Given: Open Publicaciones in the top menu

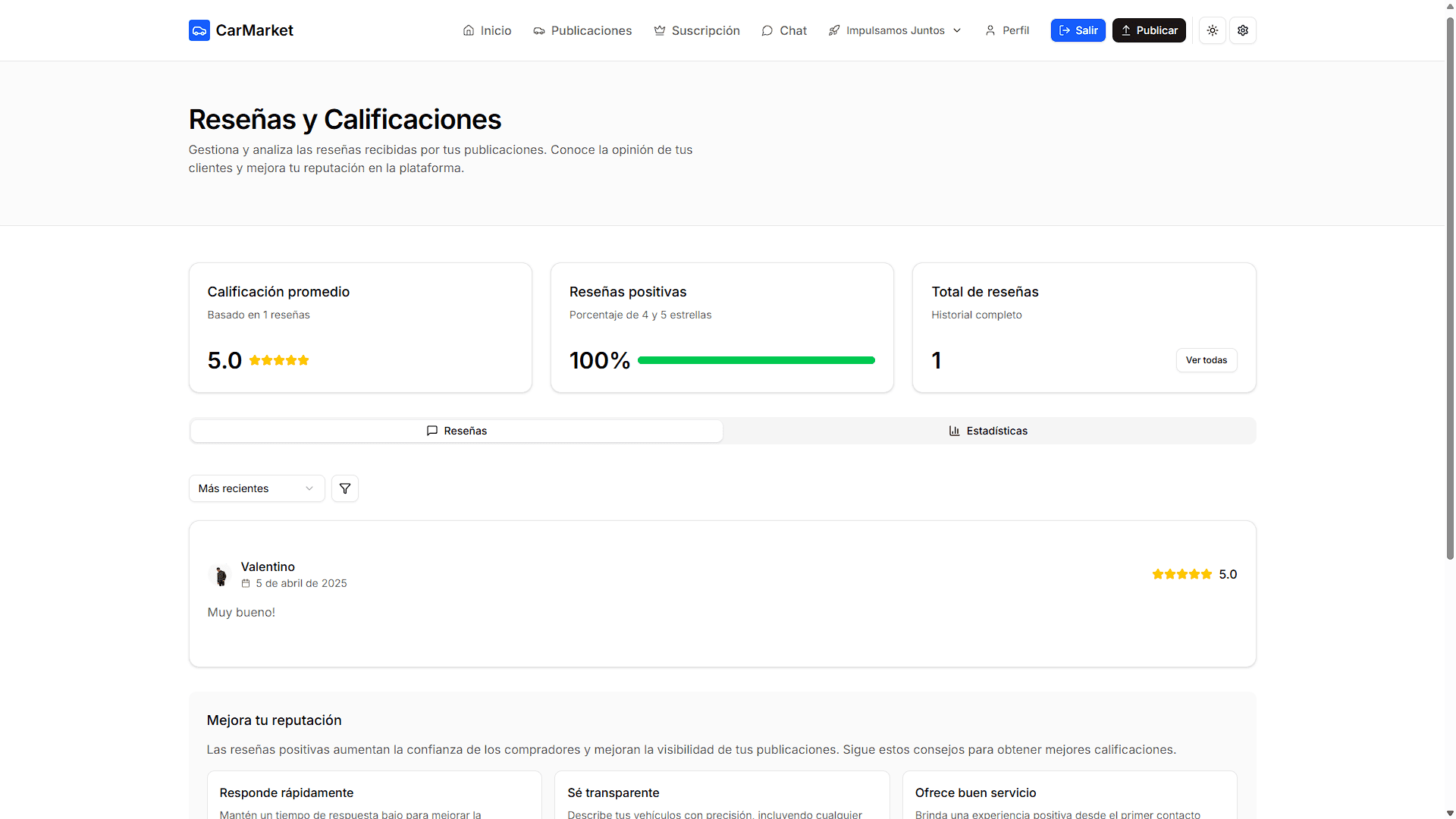Looking at the screenshot, I should point(582,30).
